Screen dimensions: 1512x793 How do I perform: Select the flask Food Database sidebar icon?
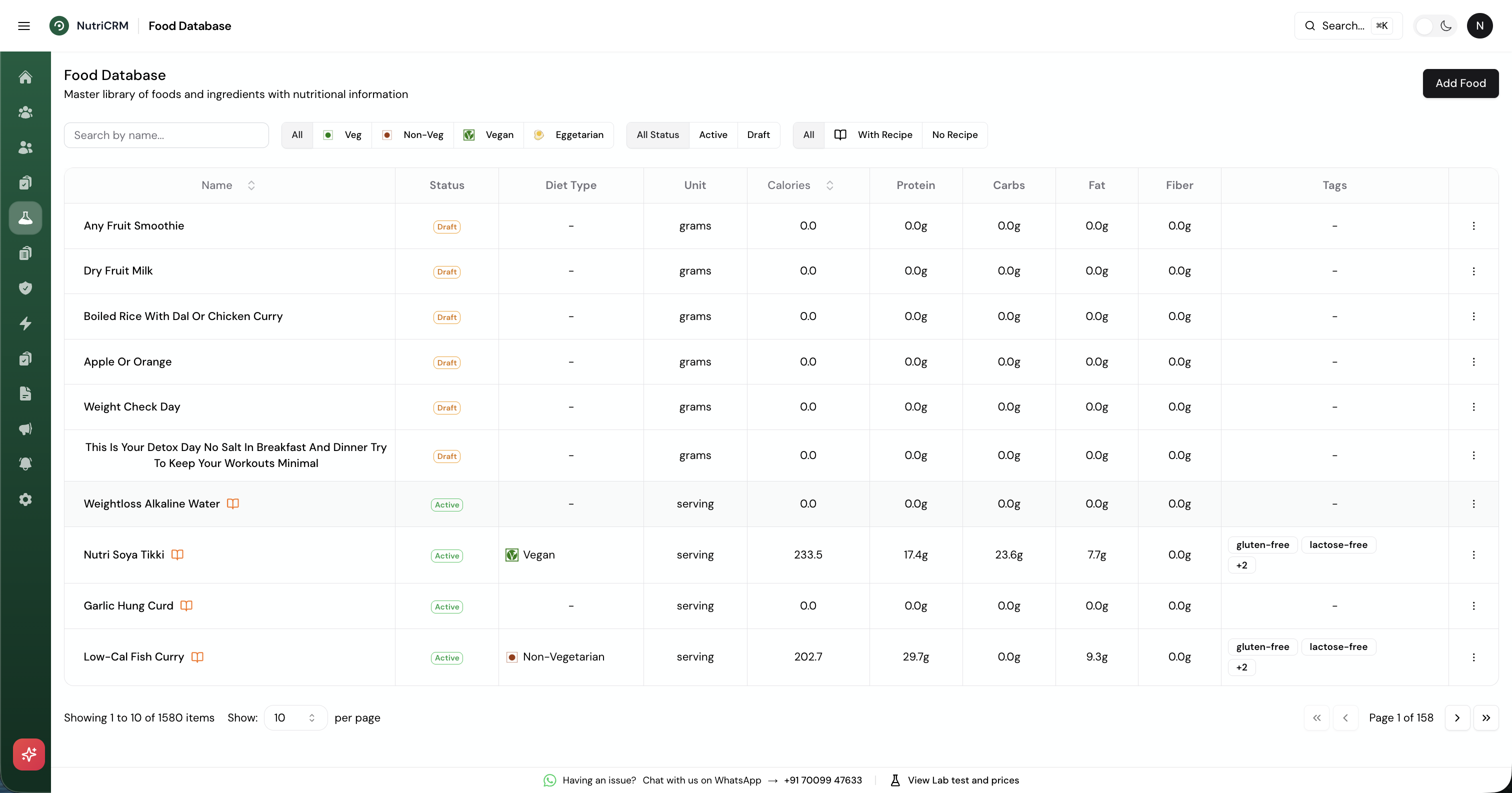(25, 218)
